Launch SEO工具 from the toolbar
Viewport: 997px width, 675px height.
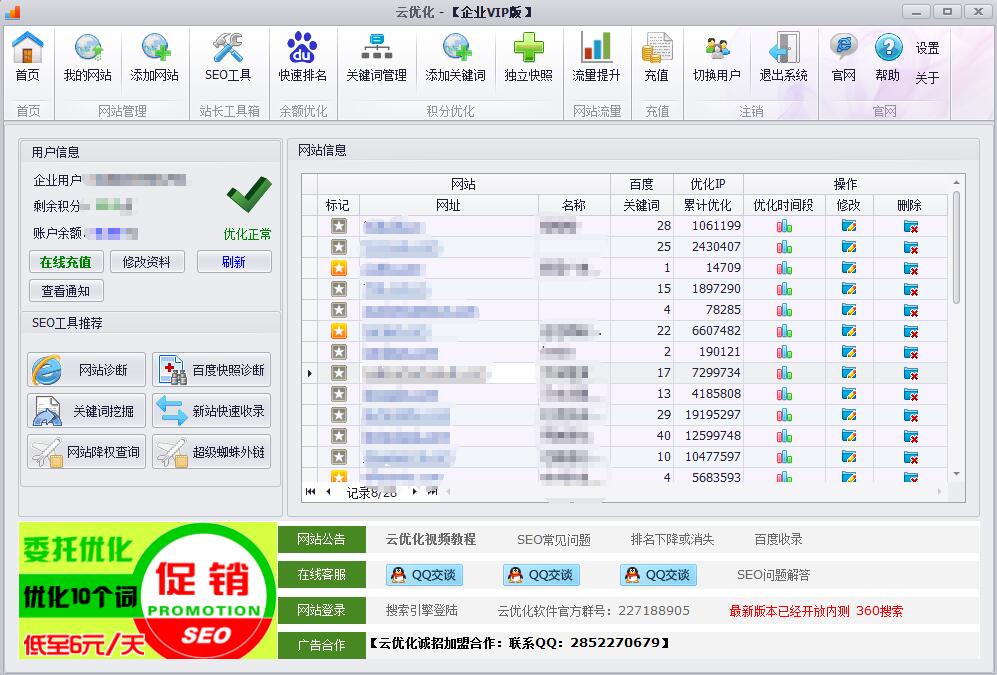(228, 56)
